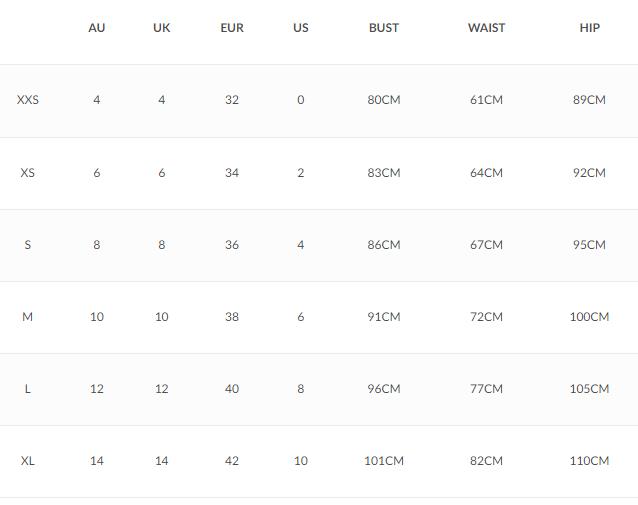Image resolution: width=638 pixels, height=505 pixels.
Task: Click EUR size 38 cell
Action: pos(232,317)
